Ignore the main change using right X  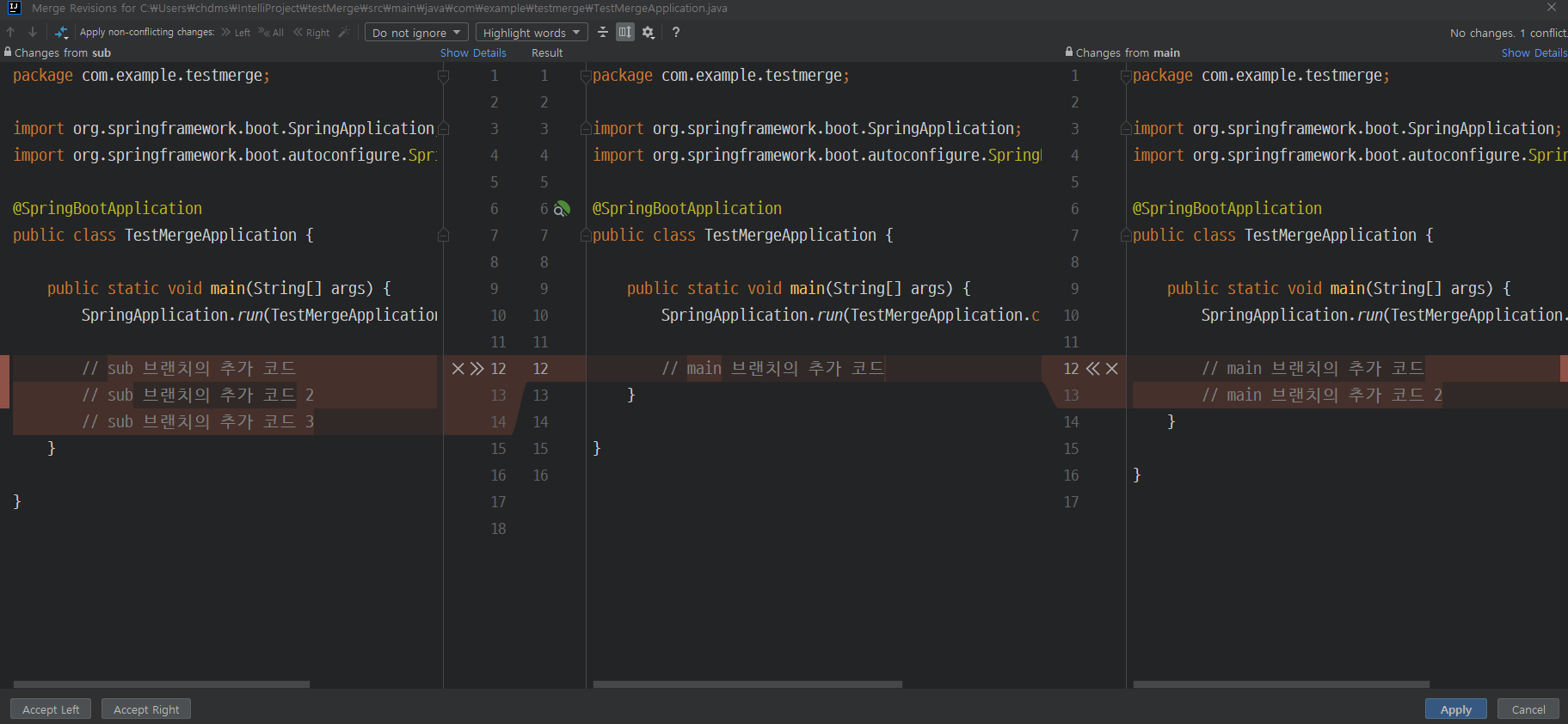[x=1112, y=369]
